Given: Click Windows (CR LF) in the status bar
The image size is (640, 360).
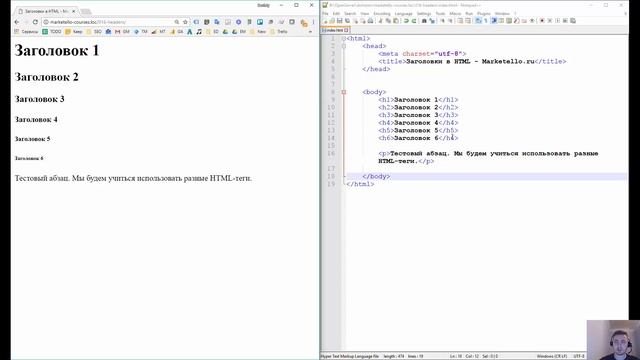Looking at the screenshot, I should click(x=552, y=356).
